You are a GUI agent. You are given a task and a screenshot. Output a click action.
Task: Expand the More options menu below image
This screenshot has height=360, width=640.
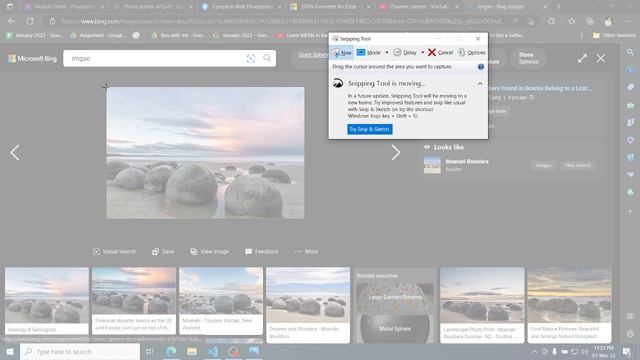306,251
